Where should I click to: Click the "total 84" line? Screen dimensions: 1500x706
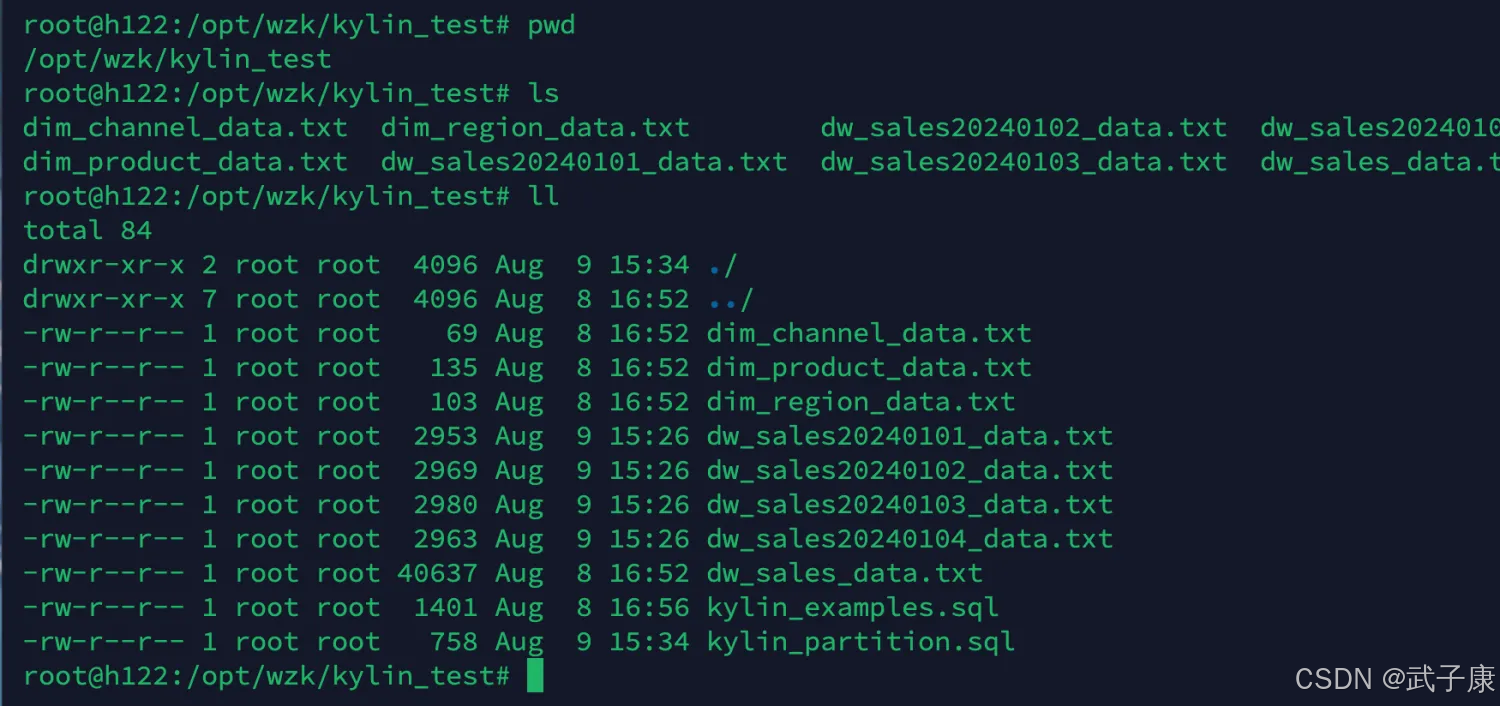[88, 230]
